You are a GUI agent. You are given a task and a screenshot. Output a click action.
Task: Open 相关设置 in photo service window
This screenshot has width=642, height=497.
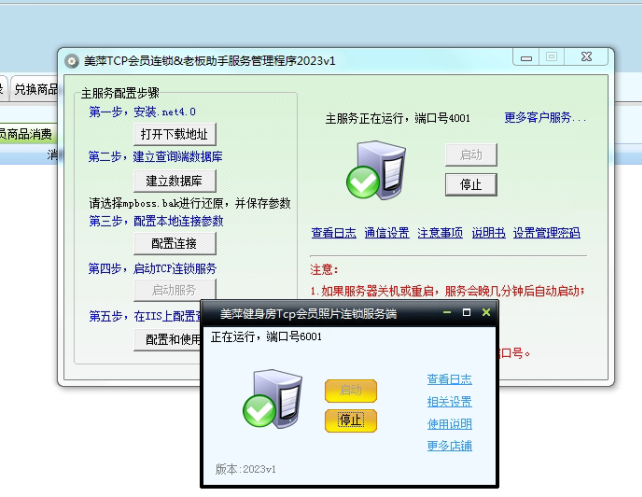pyautogui.click(x=449, y=402)
